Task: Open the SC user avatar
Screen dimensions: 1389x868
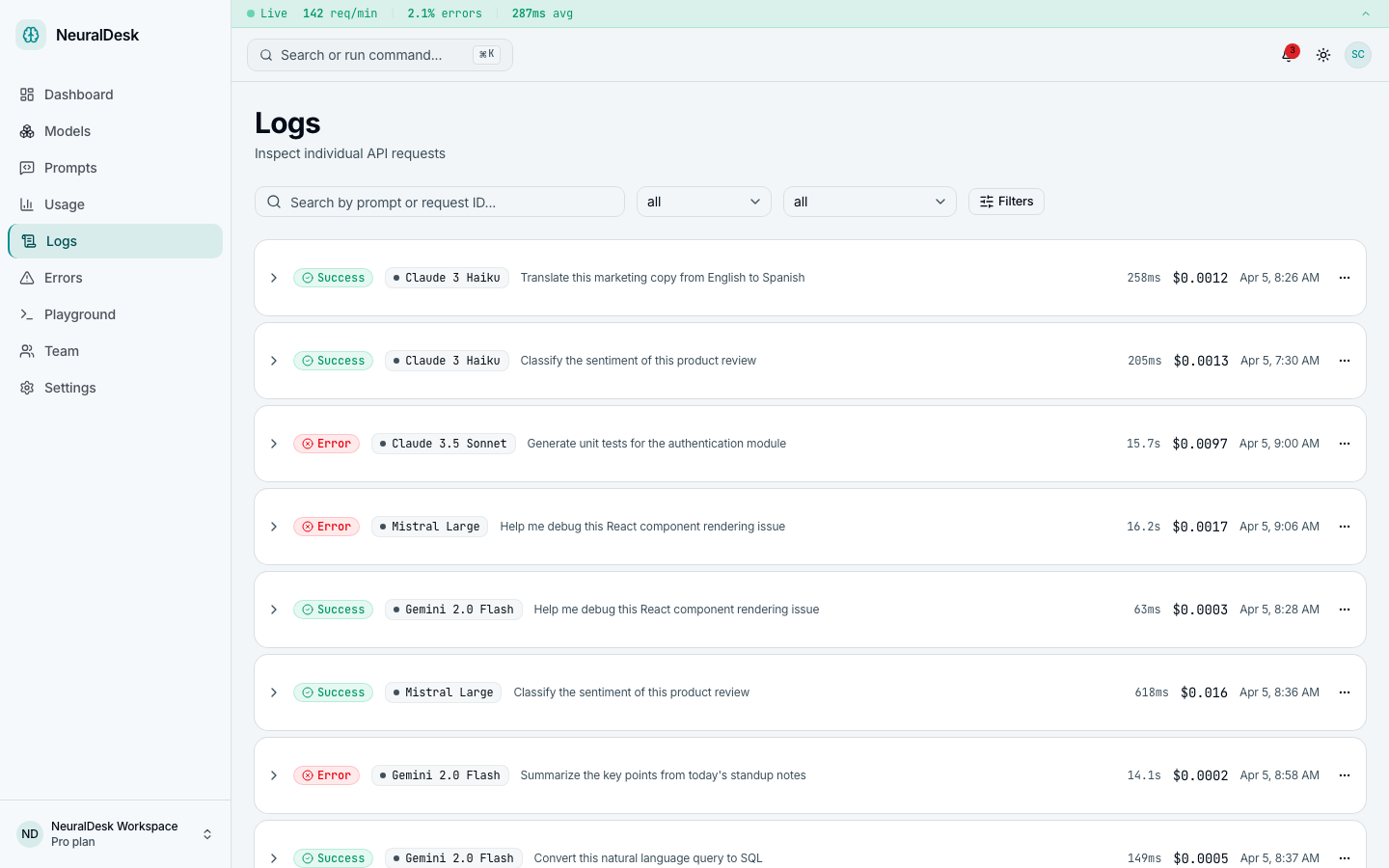Action: pyautogui.click(x=1357, y=55)
